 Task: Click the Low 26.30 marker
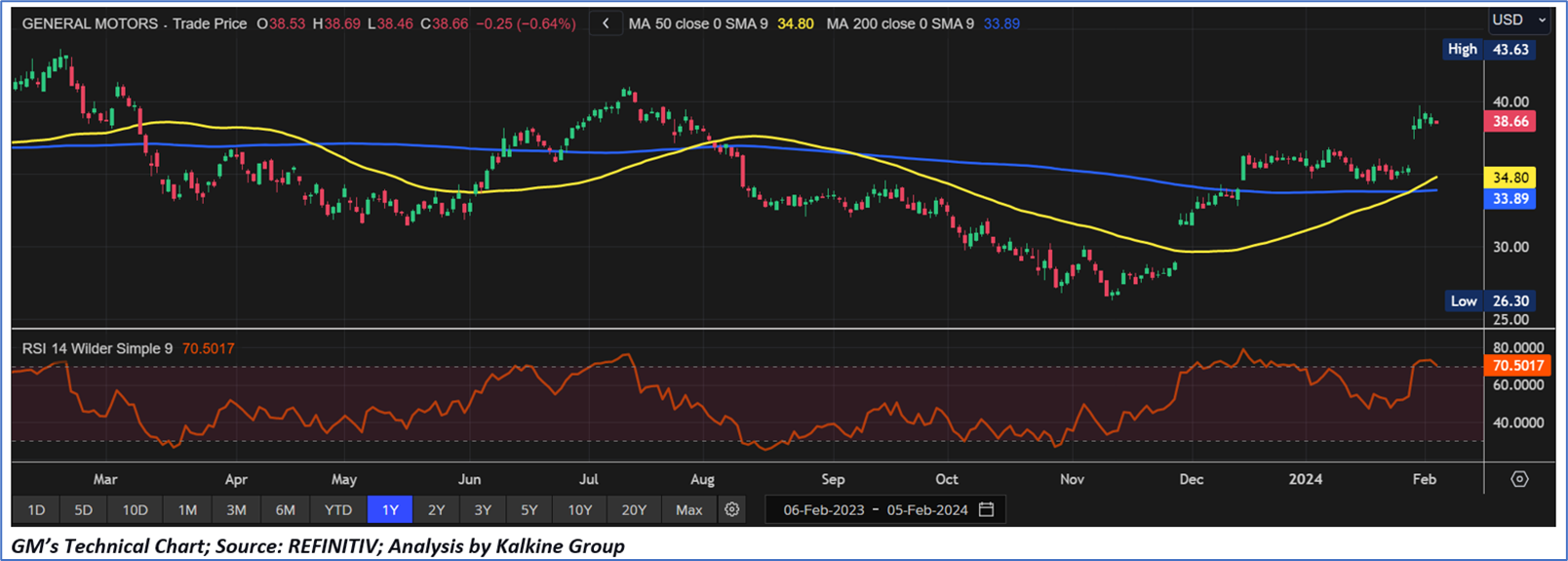point(1490,301)
